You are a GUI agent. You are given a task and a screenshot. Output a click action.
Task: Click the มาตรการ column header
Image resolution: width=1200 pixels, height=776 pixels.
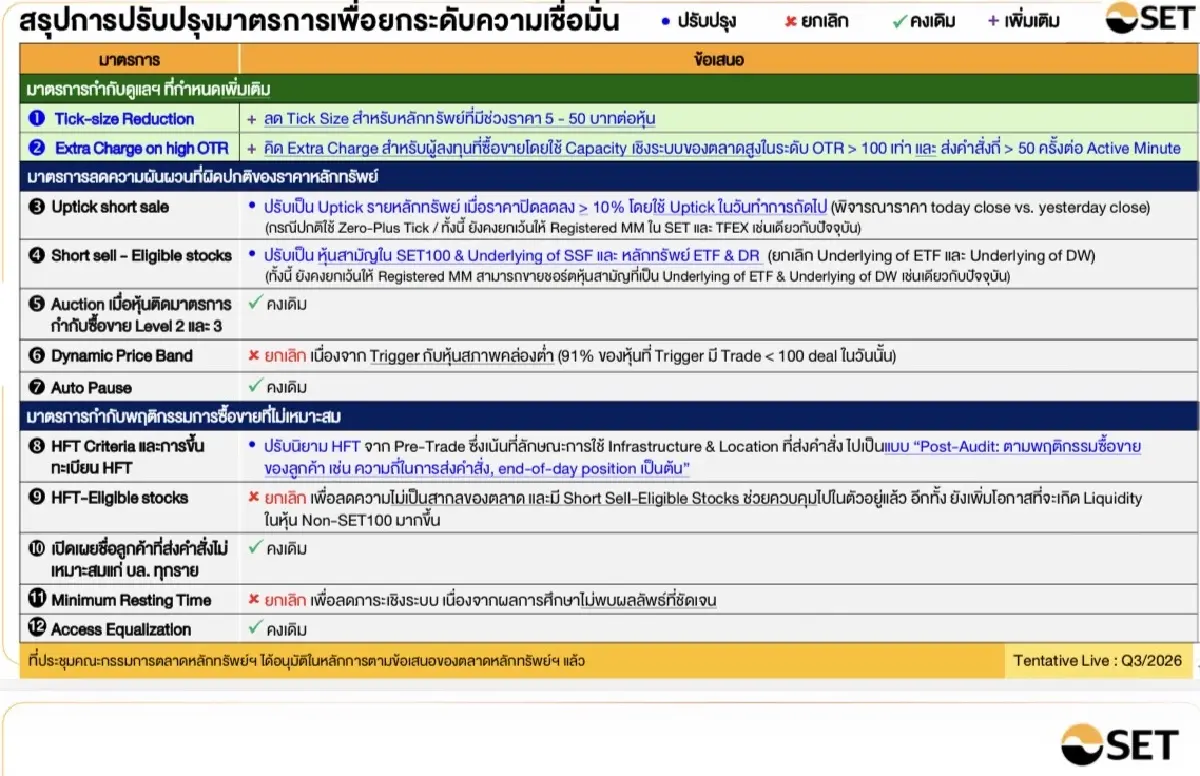130,61
